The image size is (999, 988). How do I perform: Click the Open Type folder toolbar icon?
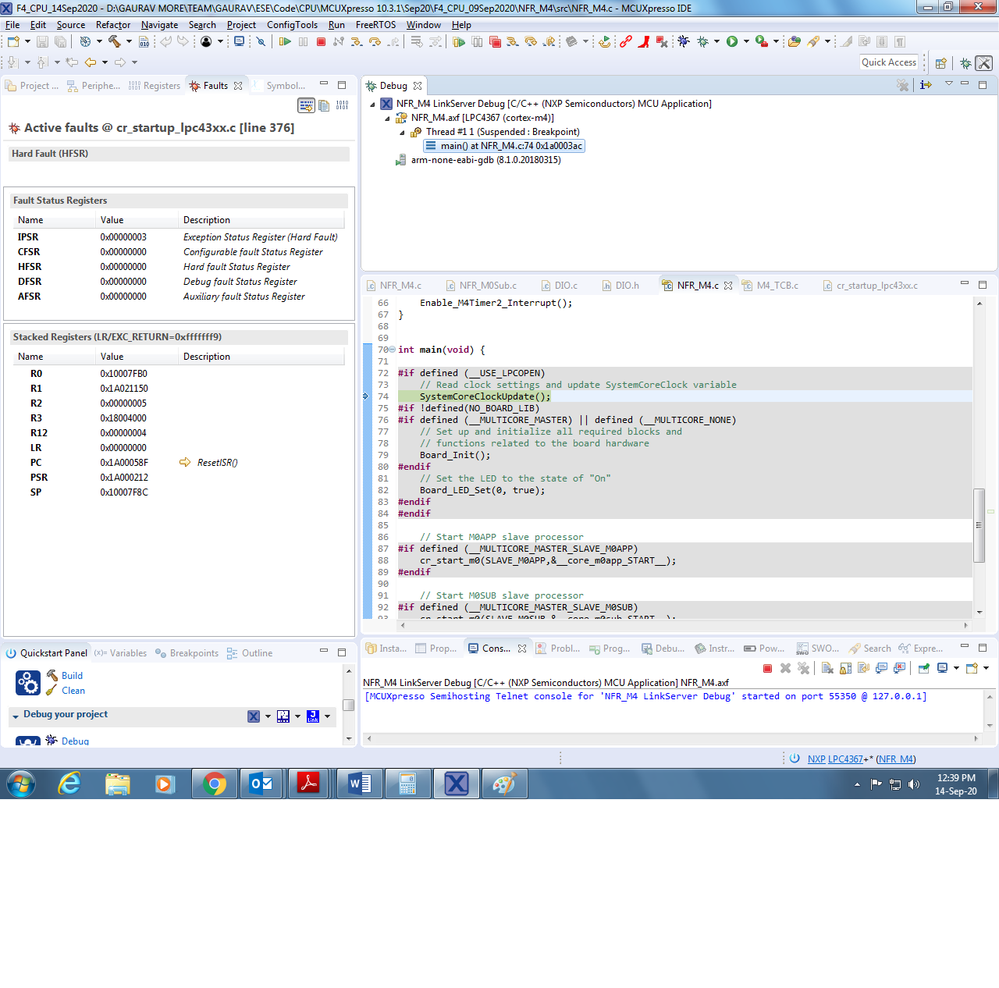(x=794, y=42)
